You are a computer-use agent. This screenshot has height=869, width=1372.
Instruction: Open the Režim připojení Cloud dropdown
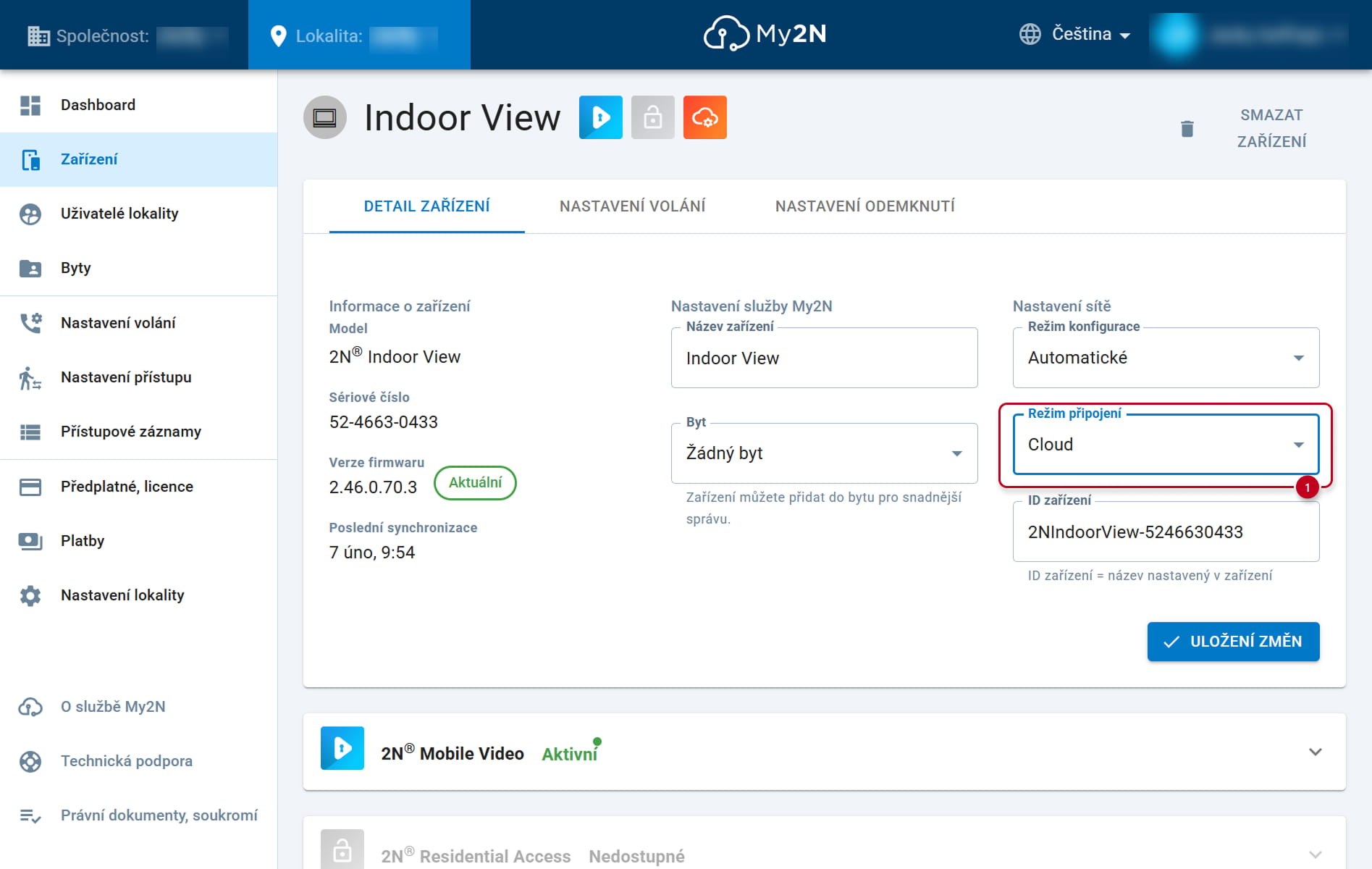[x=1166, y=445]
